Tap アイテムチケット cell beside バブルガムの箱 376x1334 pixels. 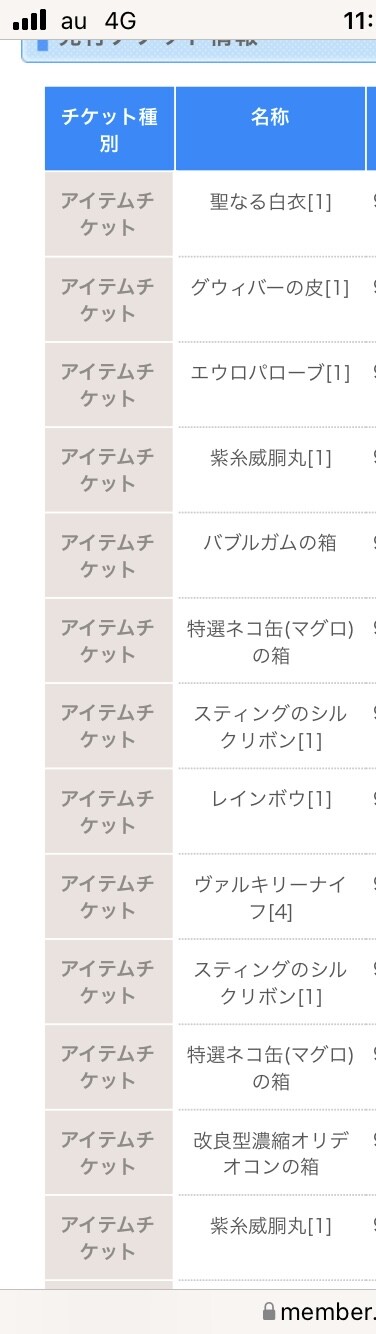click(x=109, y=555)
